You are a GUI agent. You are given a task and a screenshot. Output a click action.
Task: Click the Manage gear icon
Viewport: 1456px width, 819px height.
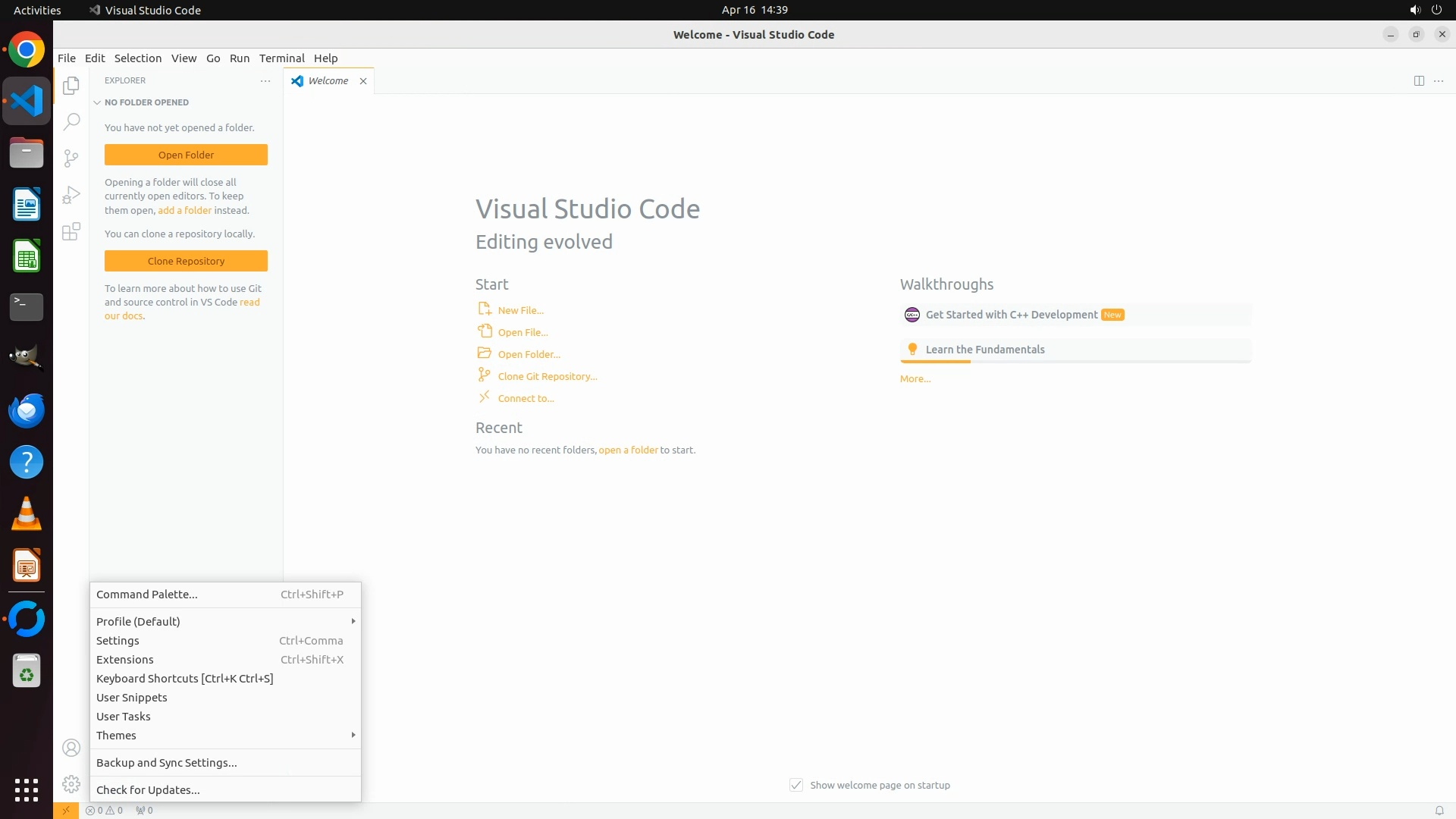71,784
